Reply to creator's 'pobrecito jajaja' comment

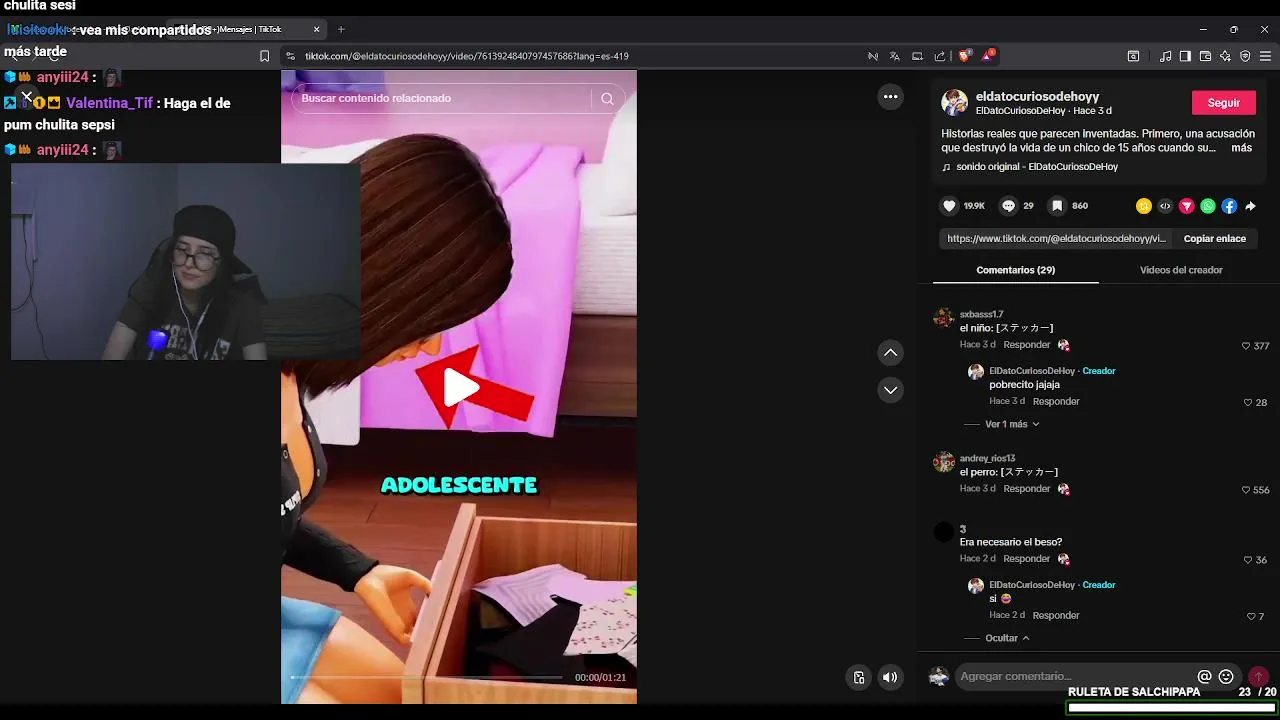[x=1056, y=402]
